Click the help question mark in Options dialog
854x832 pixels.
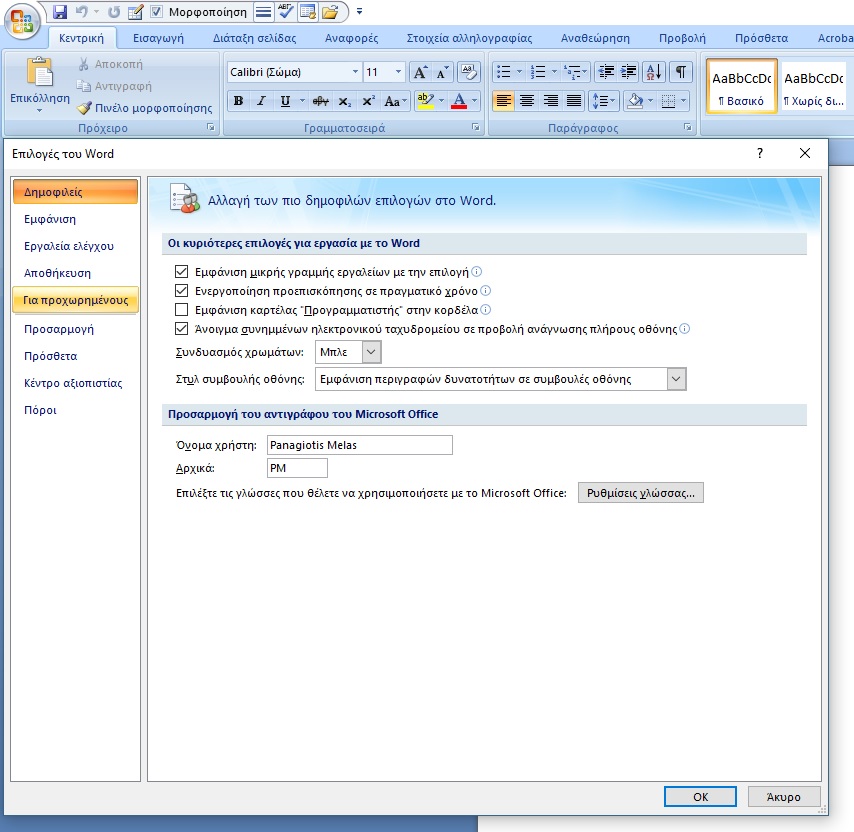[760, 154]
